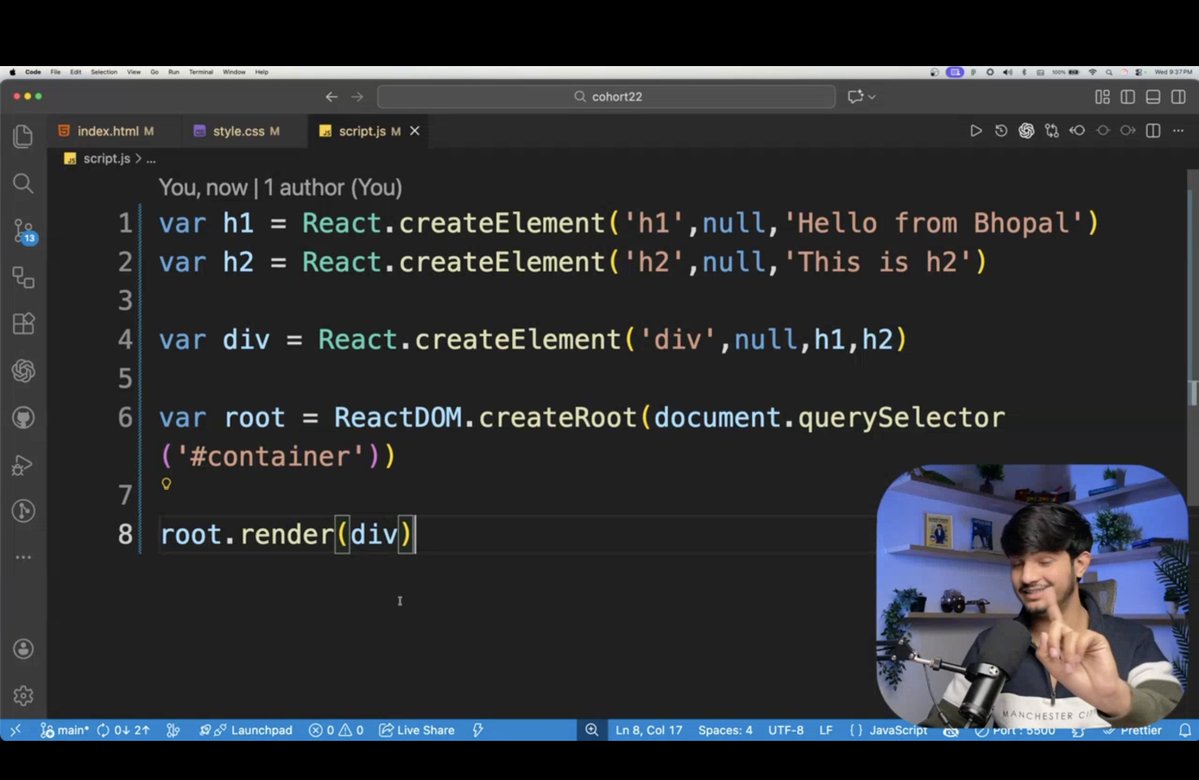Toggle the primary side bar visibility

pos(1128,96)
